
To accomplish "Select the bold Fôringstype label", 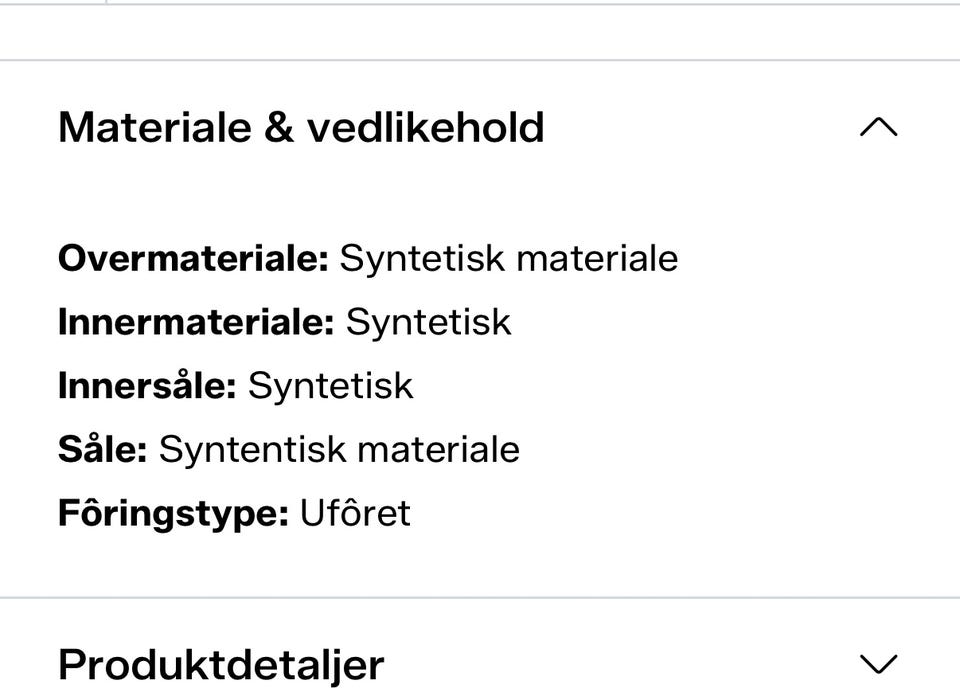I will click(x=173, y=514).
